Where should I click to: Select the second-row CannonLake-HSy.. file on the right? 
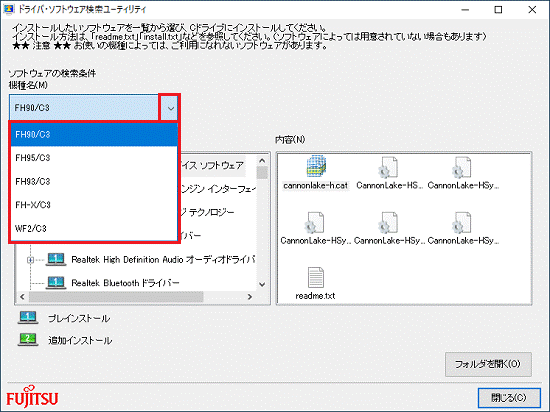pos(462,222)
